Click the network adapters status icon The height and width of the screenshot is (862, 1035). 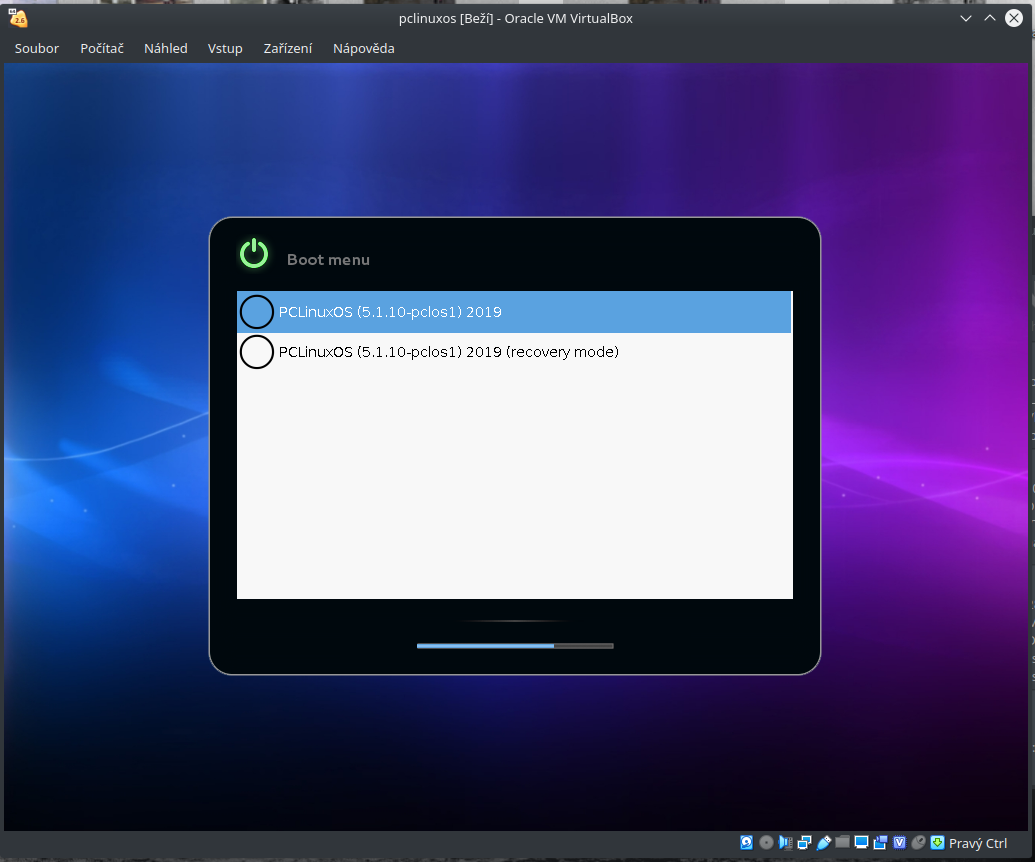pos(804,843)
